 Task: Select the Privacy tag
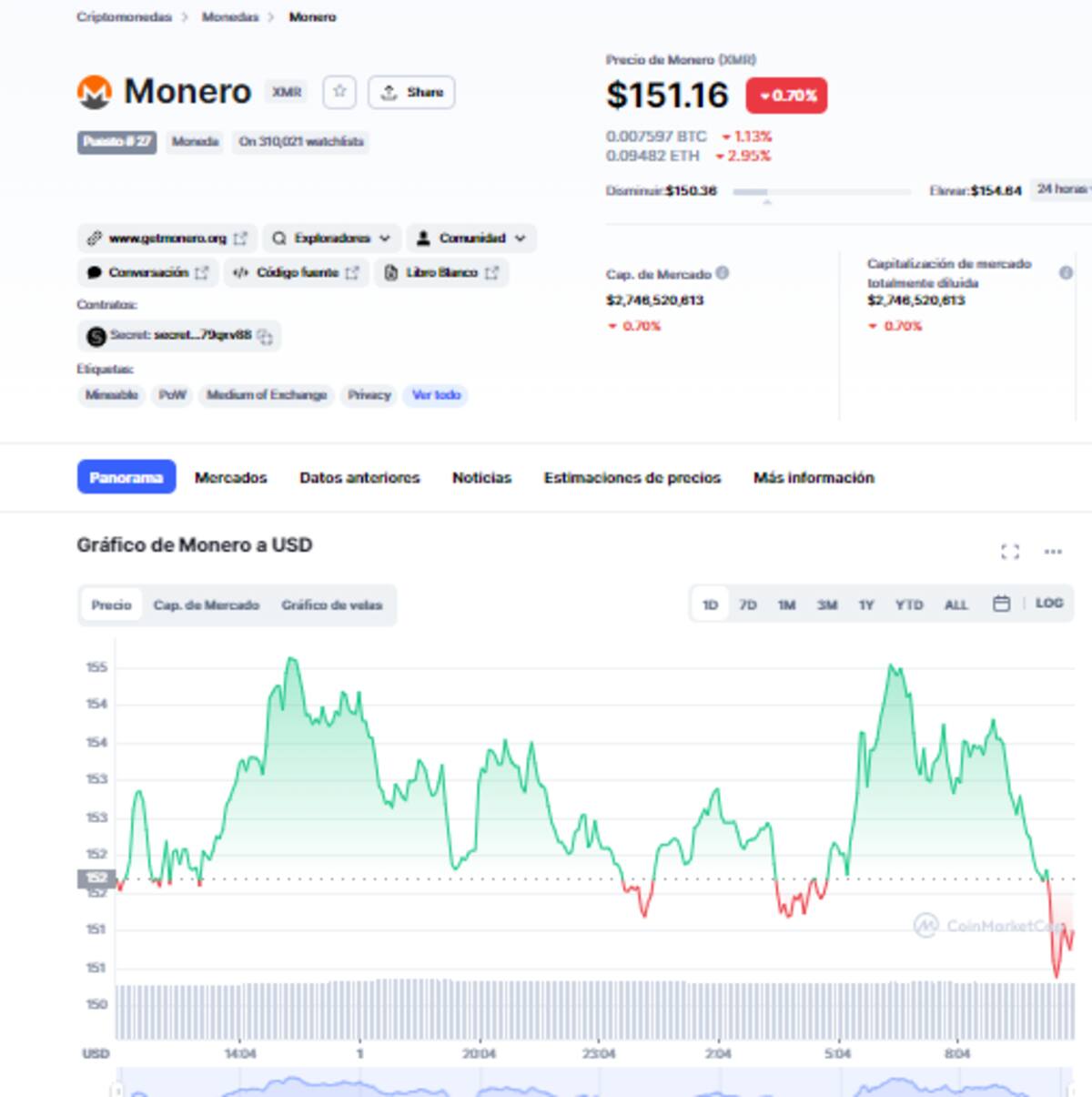pos(369,395)
